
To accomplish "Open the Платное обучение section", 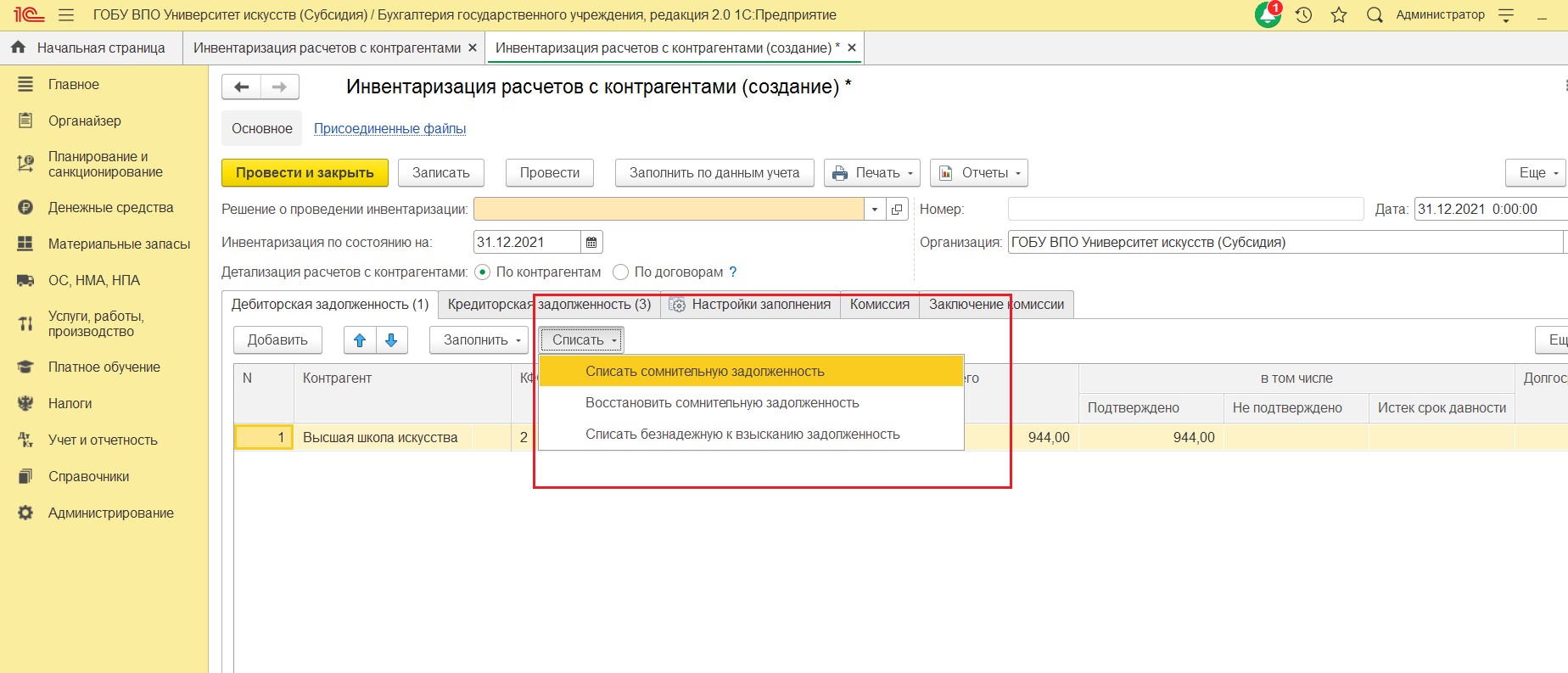I will point(104,367).
